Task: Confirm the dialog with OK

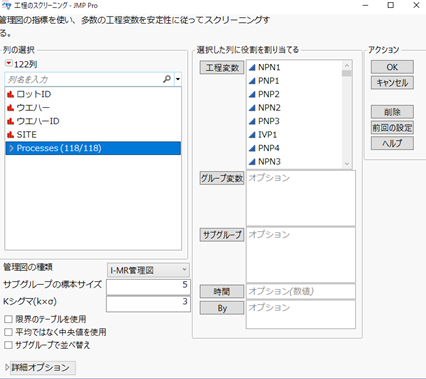Action: pos(392,67)
